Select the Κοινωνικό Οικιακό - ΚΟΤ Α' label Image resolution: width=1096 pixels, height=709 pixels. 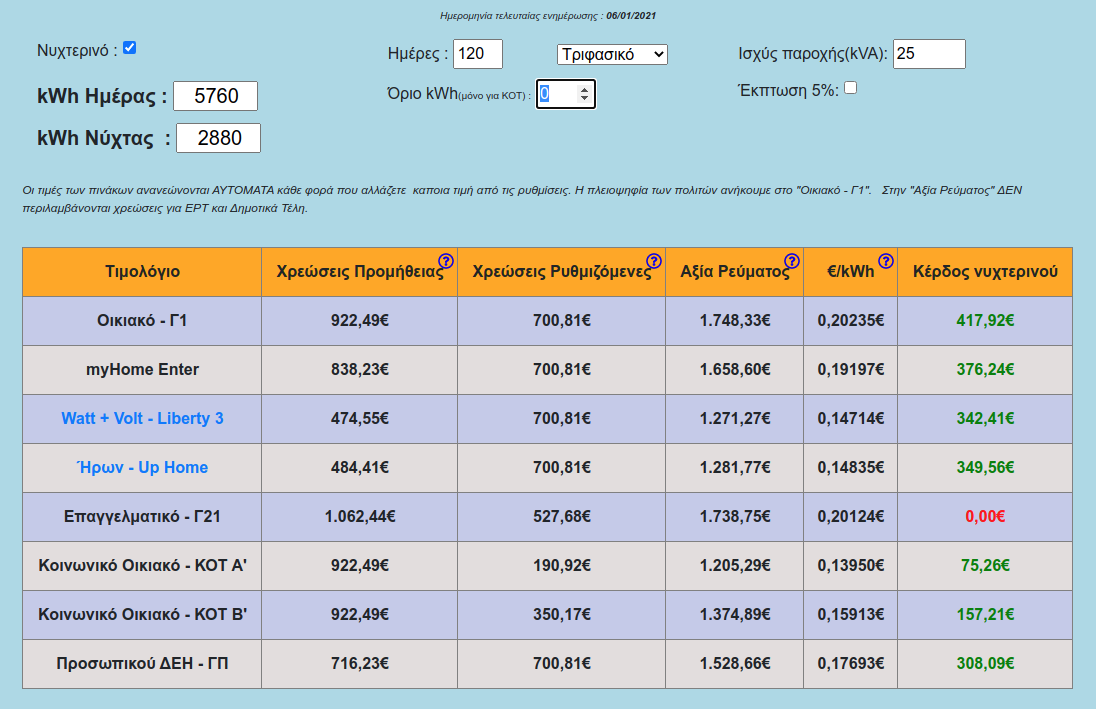pyautogui.click(x=143, y=565)
